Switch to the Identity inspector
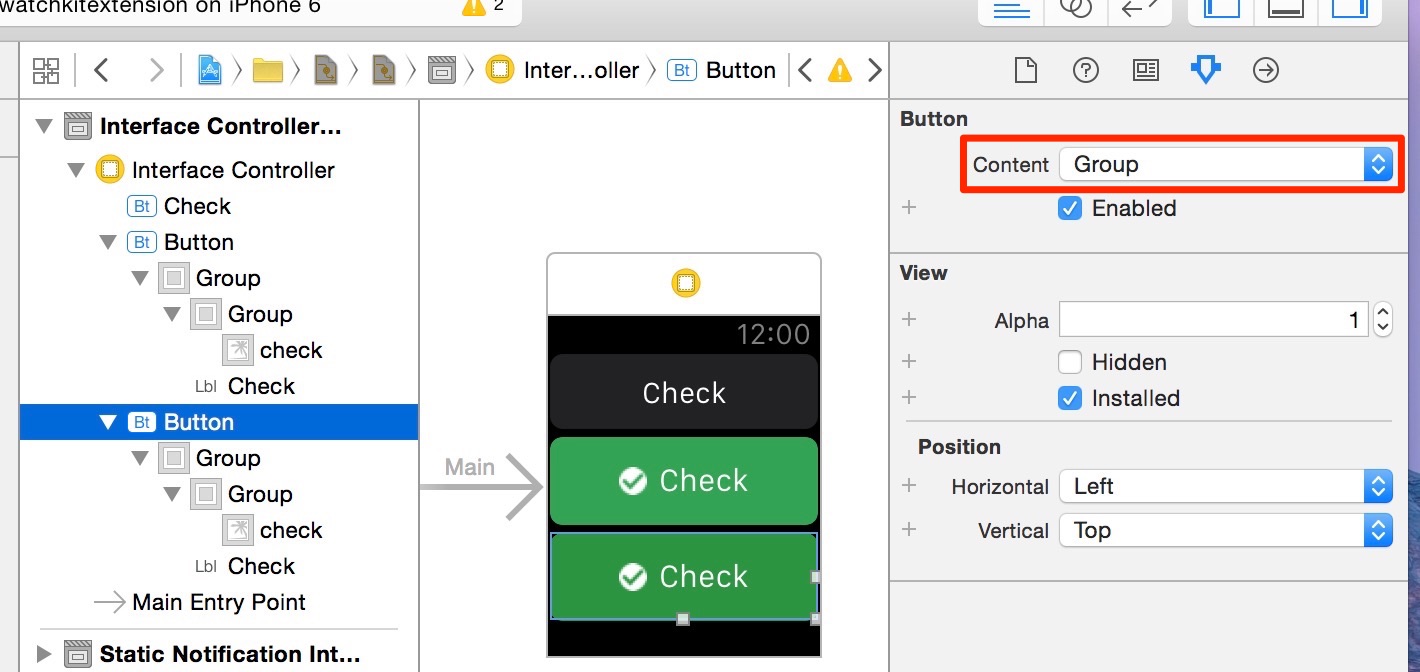1420x672 pixels. (x=1145, y=70)
